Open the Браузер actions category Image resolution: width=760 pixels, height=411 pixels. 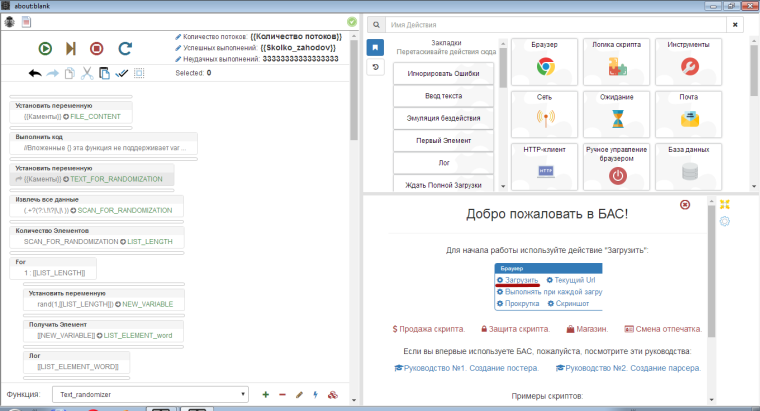[x=546, y=61]
